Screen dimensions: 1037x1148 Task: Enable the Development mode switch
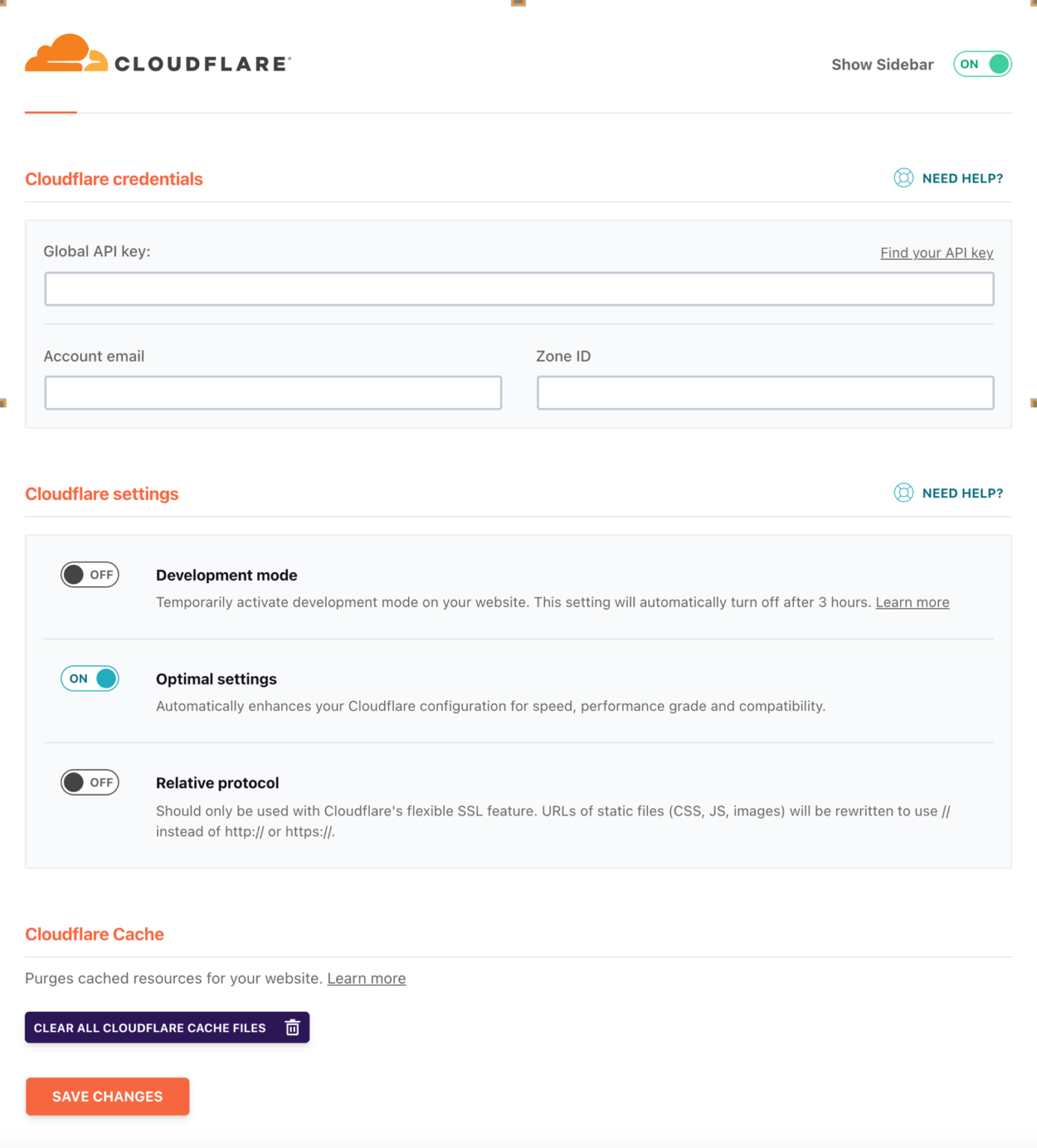tap(89, 574)
